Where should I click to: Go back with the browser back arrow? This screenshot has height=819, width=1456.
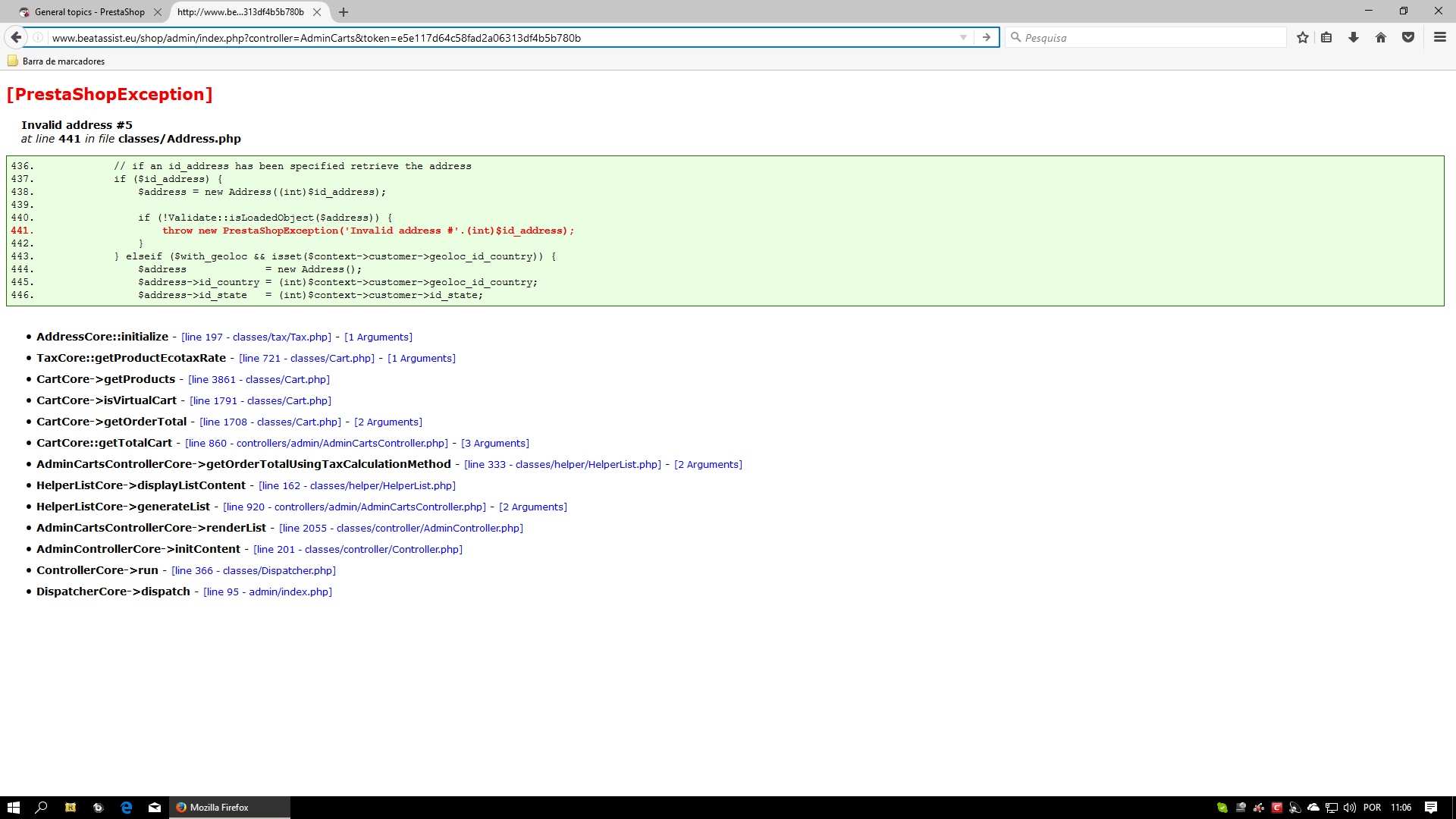click(16, 37)
